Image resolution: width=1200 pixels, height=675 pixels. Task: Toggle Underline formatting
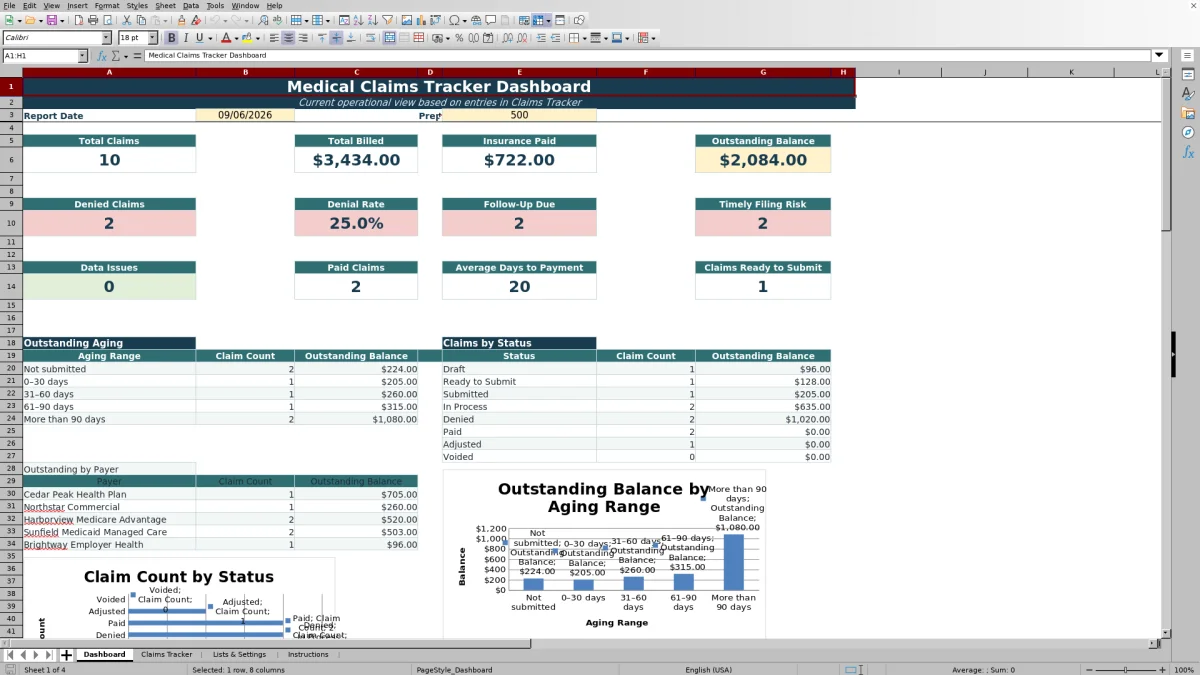pos(200,38)
